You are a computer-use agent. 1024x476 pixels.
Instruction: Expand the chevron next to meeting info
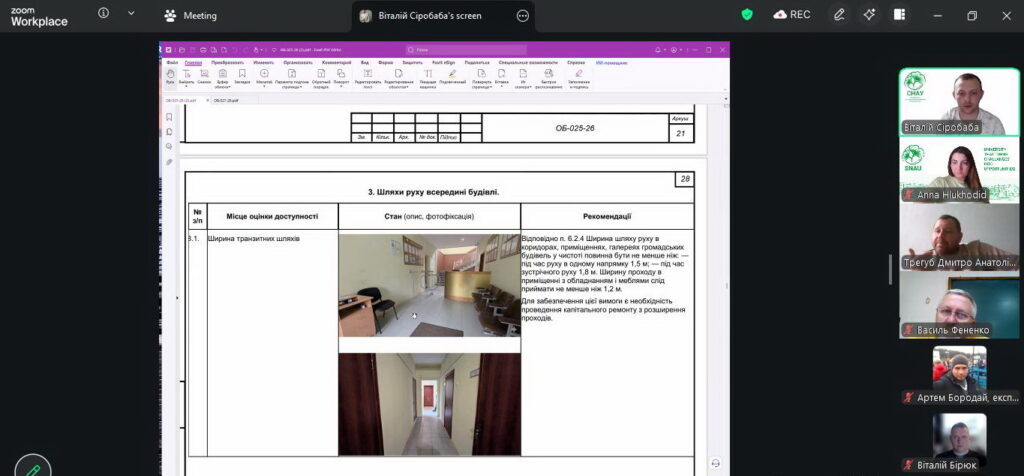[x=131, y=14]
